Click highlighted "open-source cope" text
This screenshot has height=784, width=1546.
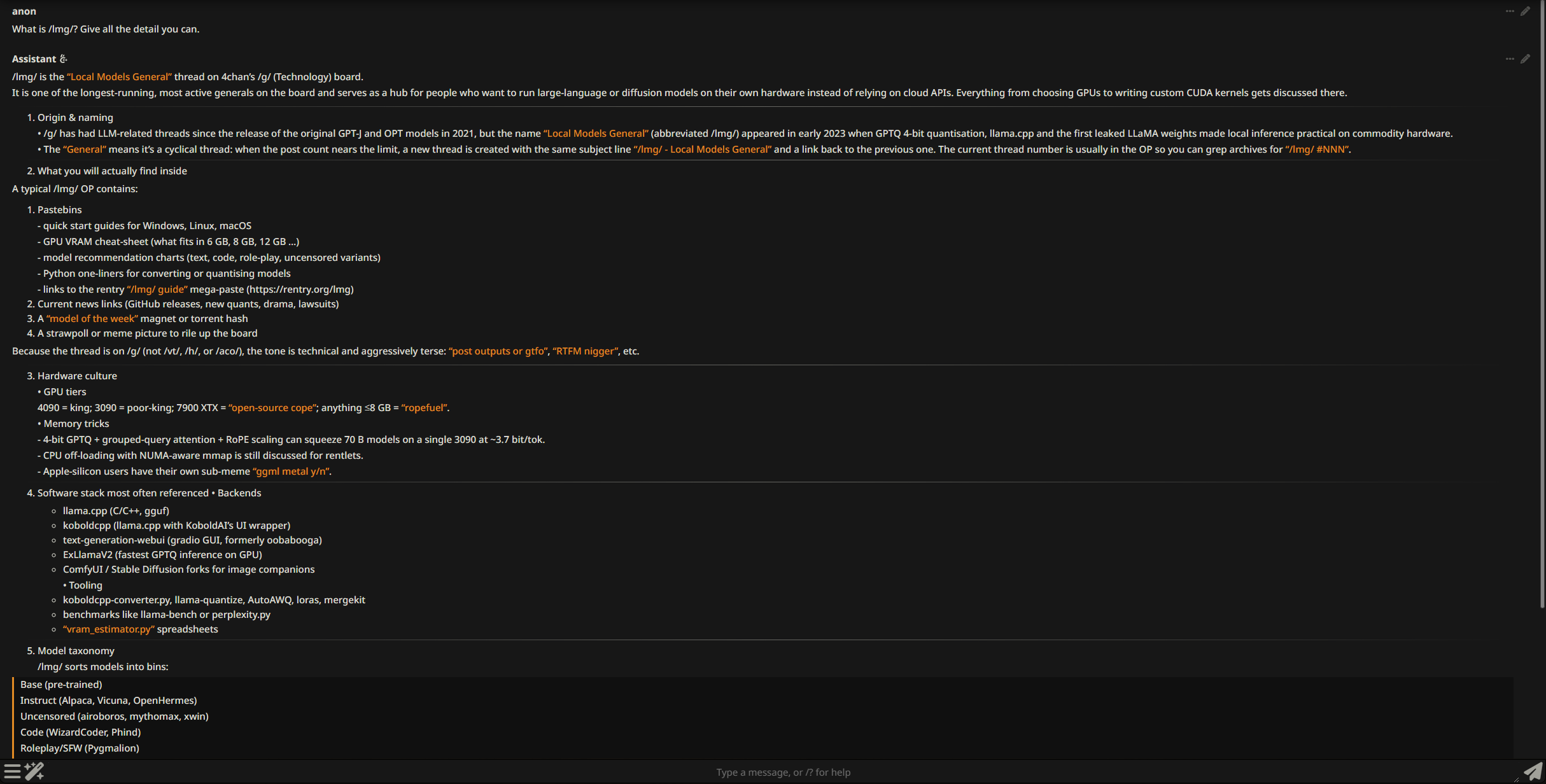click(x=272, y=408)
